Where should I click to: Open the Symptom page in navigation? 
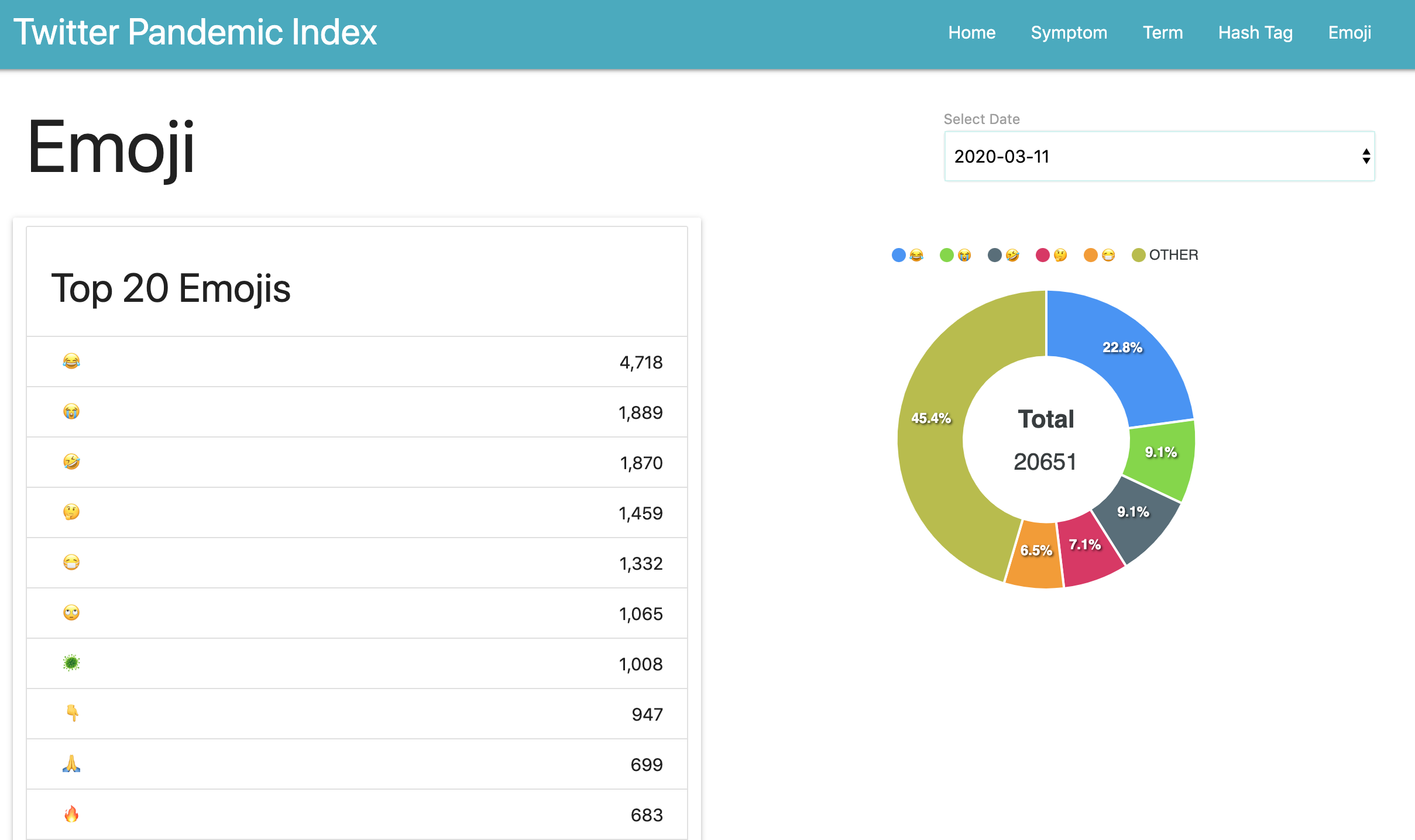[x=1069, y=33]
